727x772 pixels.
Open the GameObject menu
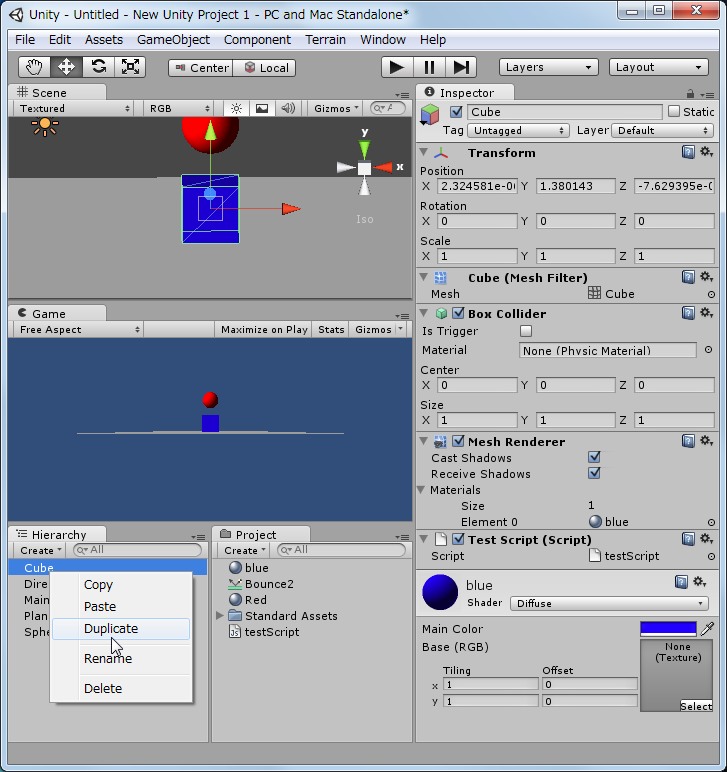coord(173,40)
